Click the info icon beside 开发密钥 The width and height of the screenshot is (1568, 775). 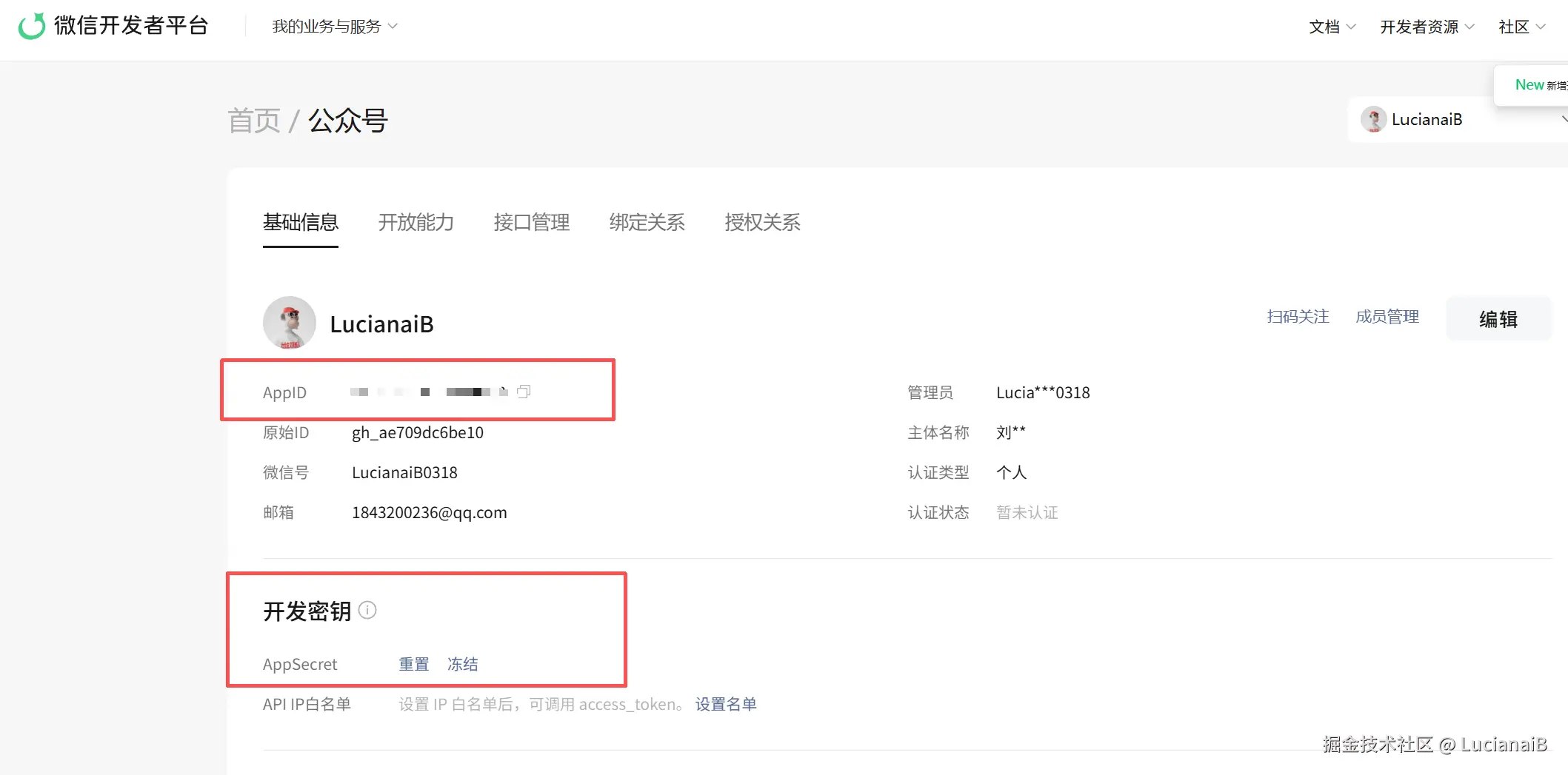(x=367, y=610)
